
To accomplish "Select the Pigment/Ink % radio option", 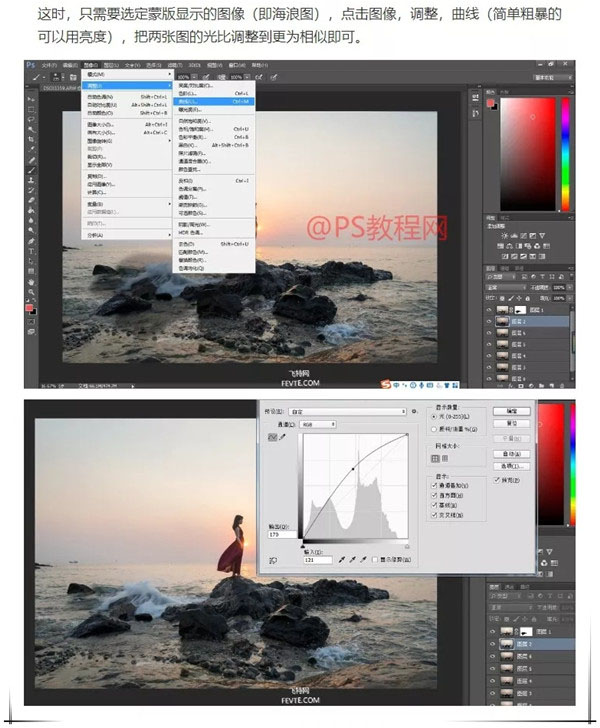I will [434, 429].
